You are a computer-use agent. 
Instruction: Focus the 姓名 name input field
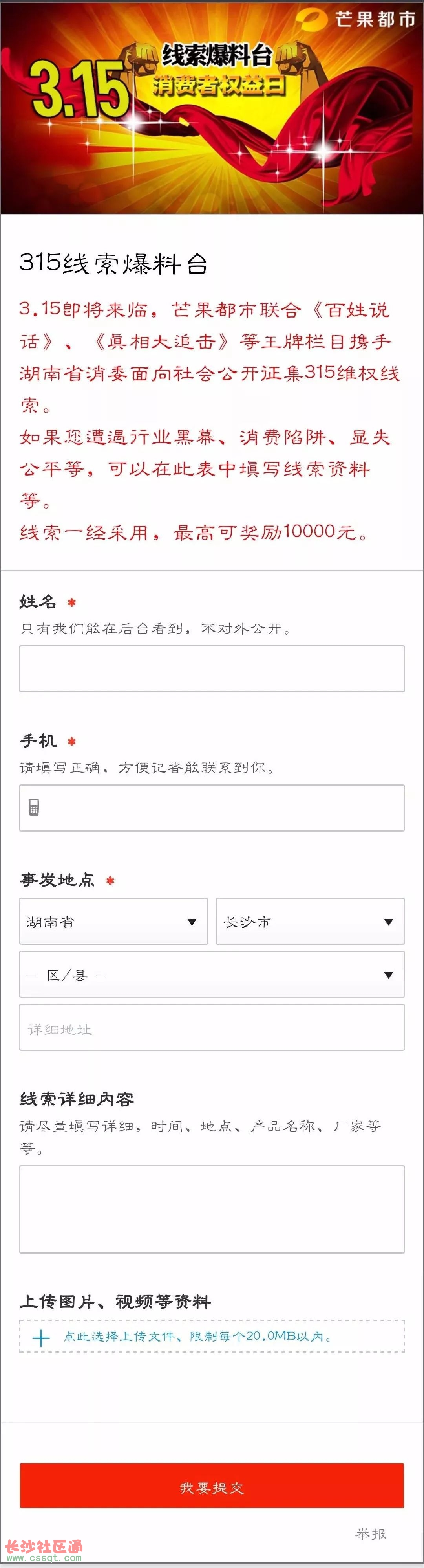tap(212, 668)
